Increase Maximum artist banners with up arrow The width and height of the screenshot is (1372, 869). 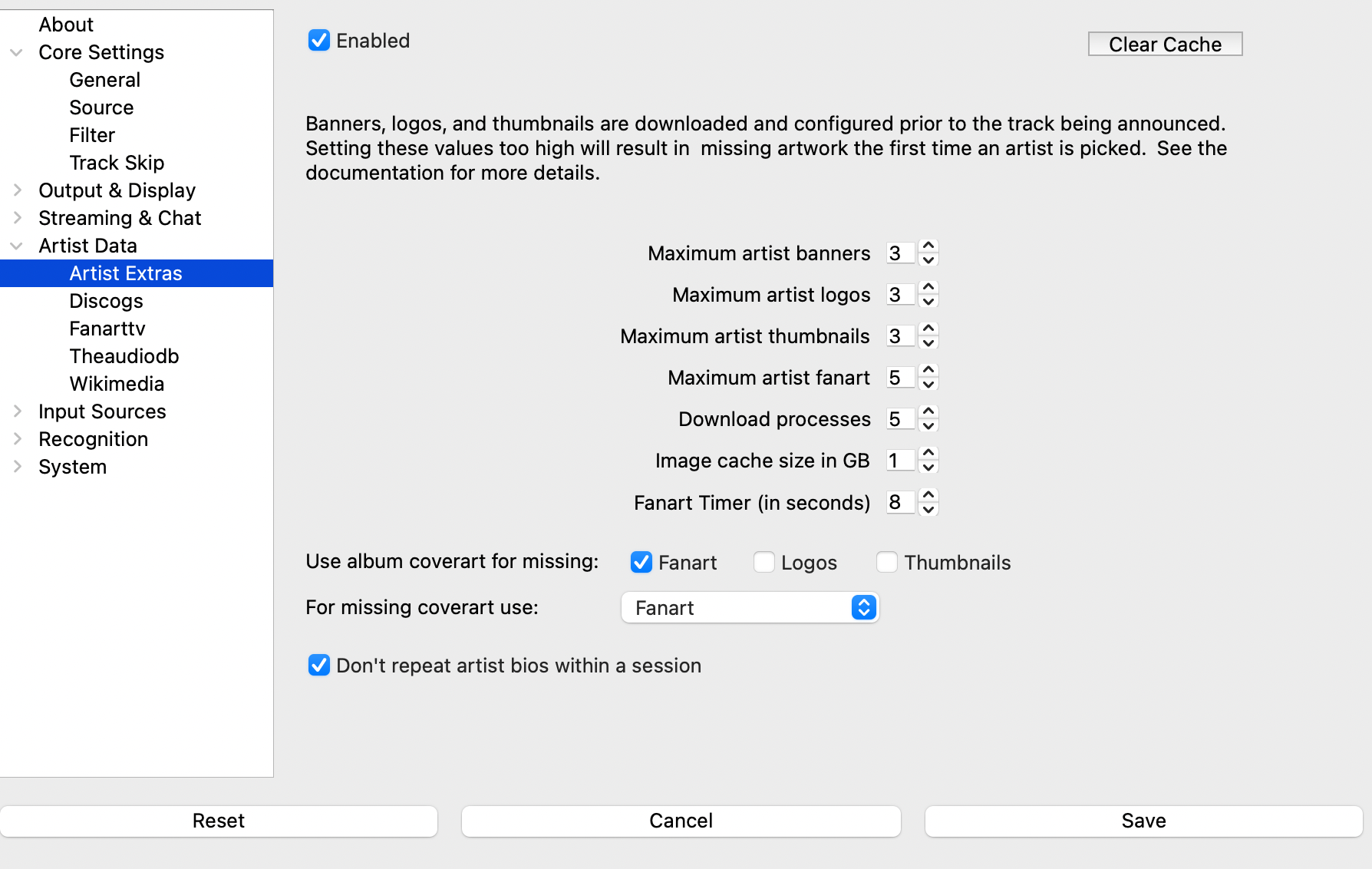tap(928, 246)
